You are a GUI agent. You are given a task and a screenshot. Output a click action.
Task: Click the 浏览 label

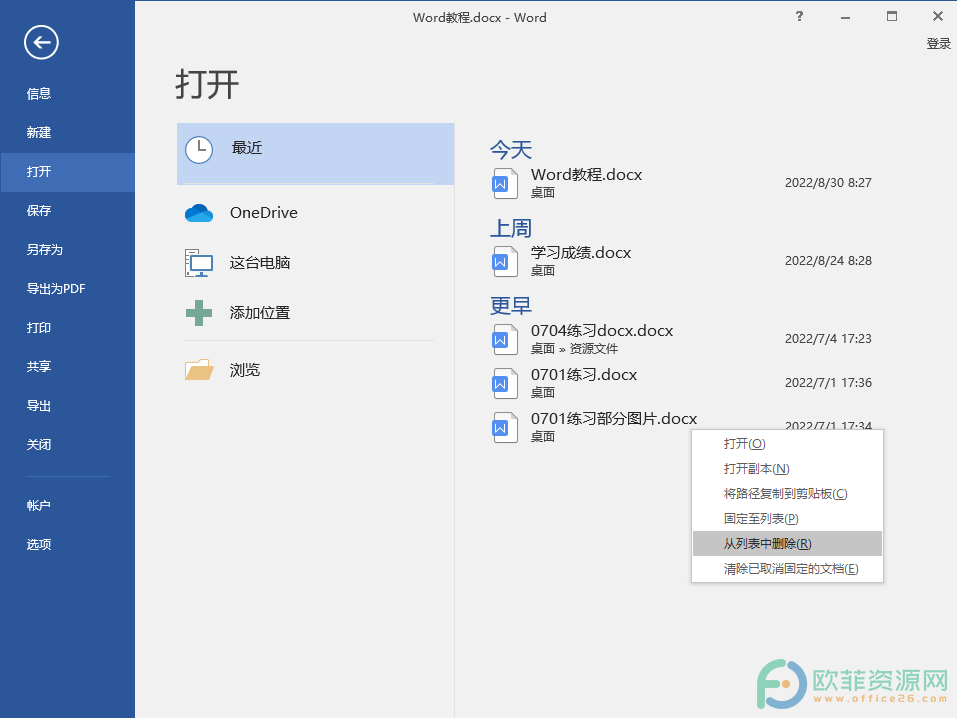tap(245, 370)
